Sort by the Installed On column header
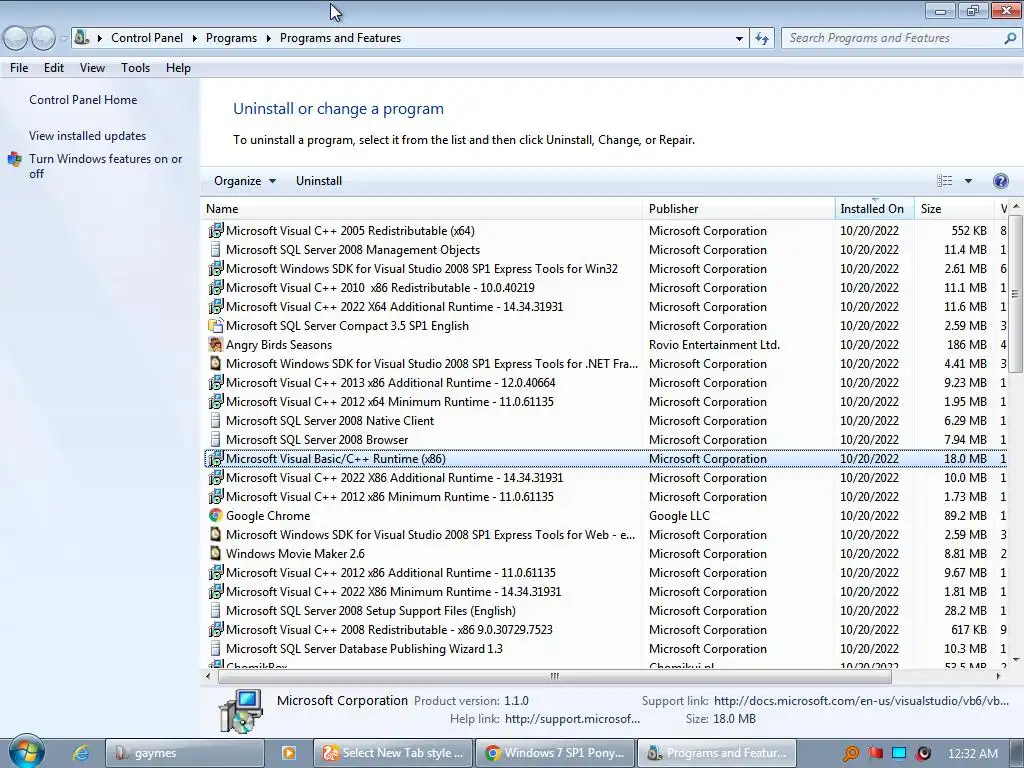 tap(874, 209)
